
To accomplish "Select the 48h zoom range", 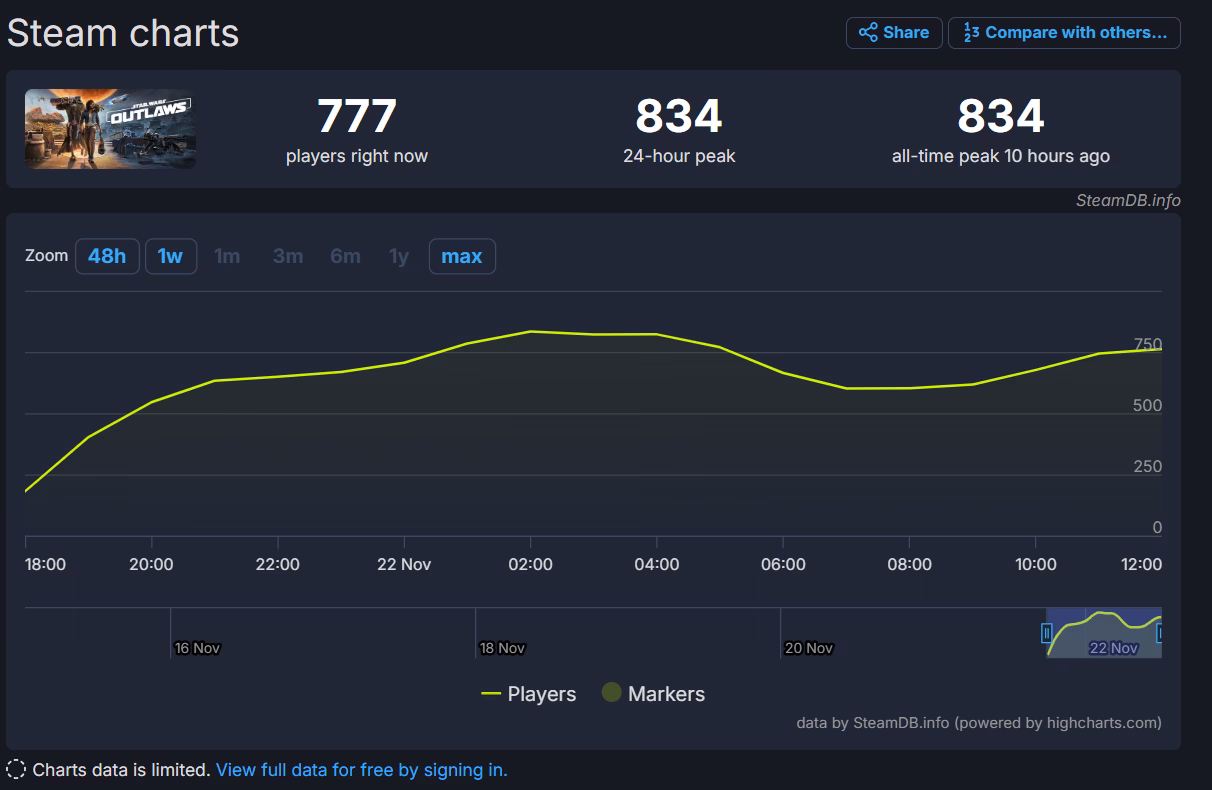I will 107,256.
